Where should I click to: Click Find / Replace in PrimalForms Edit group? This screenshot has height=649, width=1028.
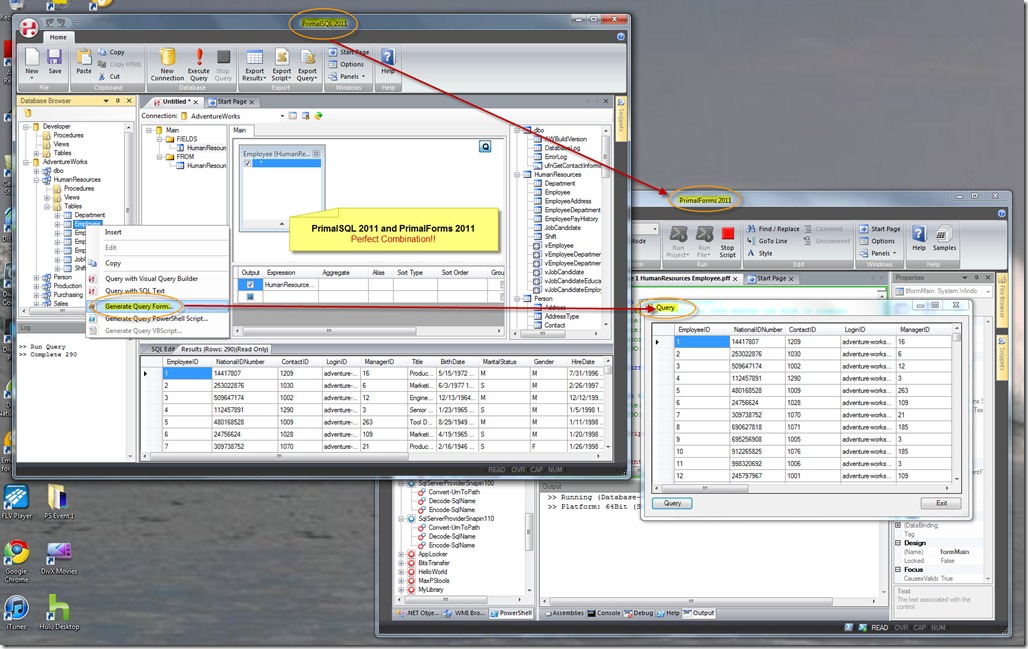coord(773,229)
